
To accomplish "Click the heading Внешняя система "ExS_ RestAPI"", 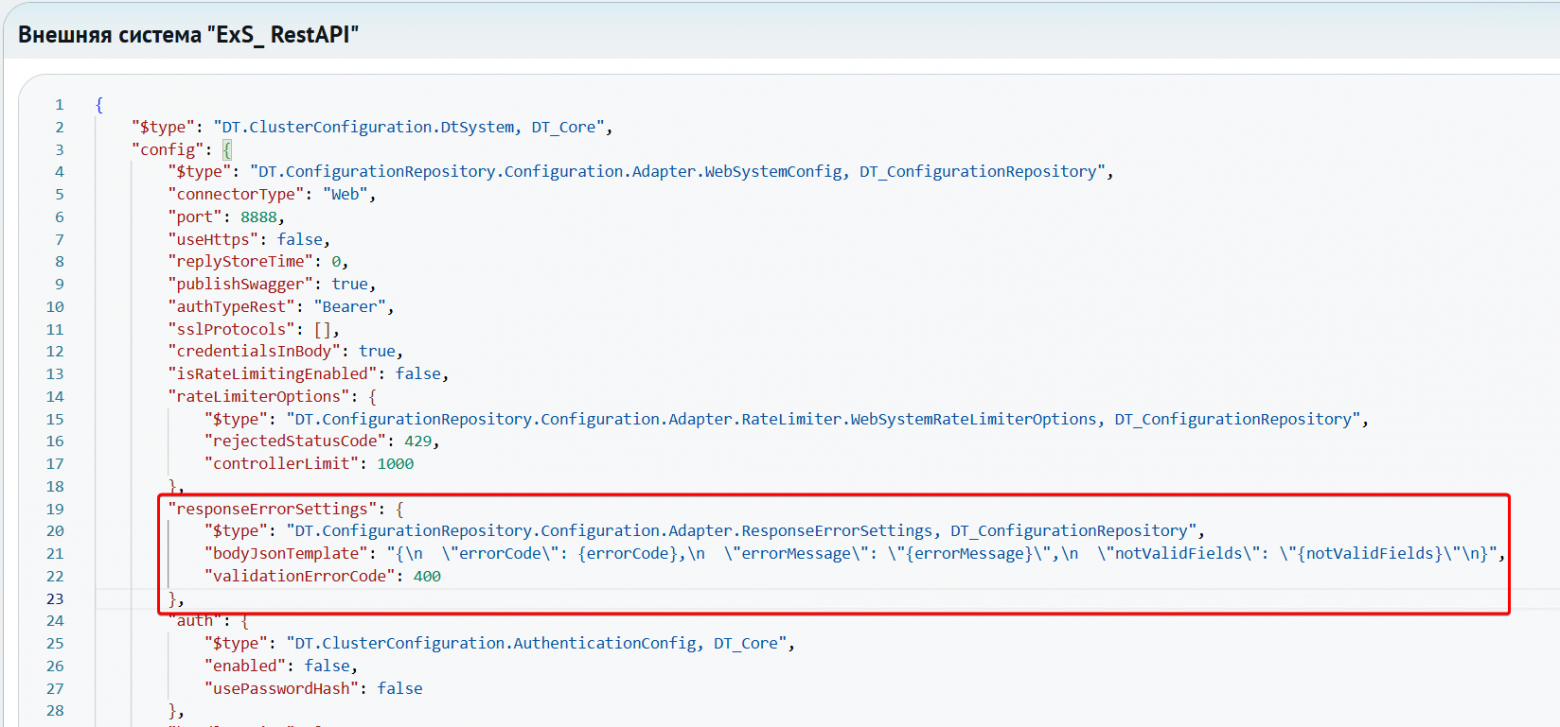I will point(189,35).
